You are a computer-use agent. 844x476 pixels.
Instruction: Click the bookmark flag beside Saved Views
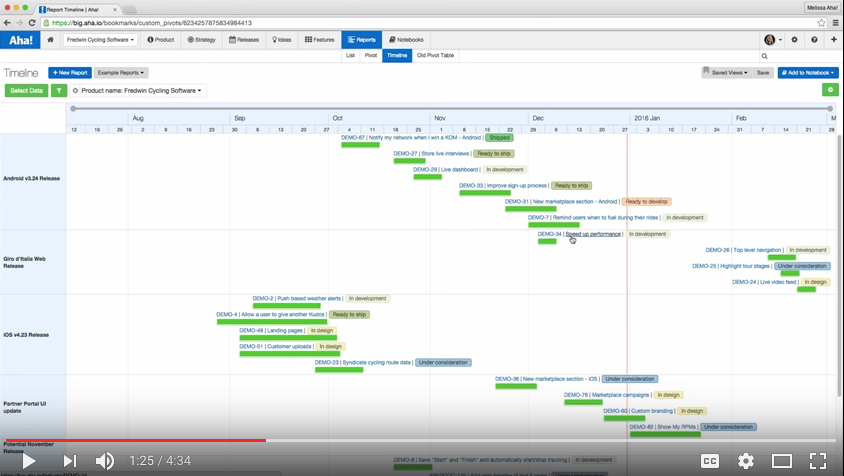[x=706, y=71]
